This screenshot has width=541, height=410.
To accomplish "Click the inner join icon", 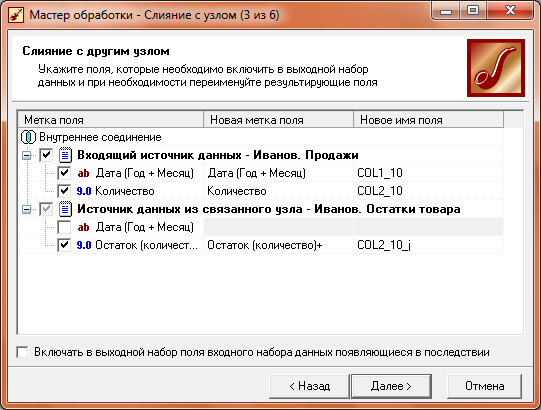I will click(x=28, y=137).
